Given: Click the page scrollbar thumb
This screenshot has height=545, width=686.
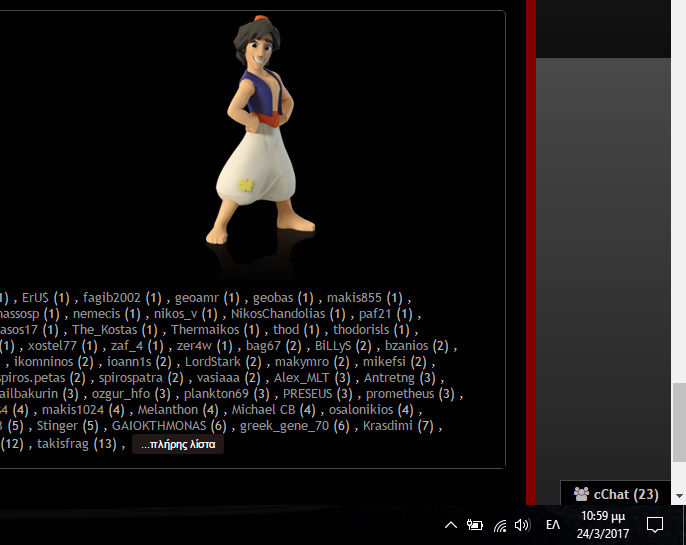Looking at the screenshot, I should [x=679, y=422].
